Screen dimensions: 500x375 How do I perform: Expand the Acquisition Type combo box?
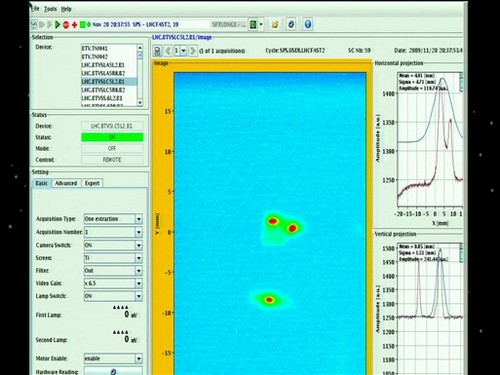(113, 219)
